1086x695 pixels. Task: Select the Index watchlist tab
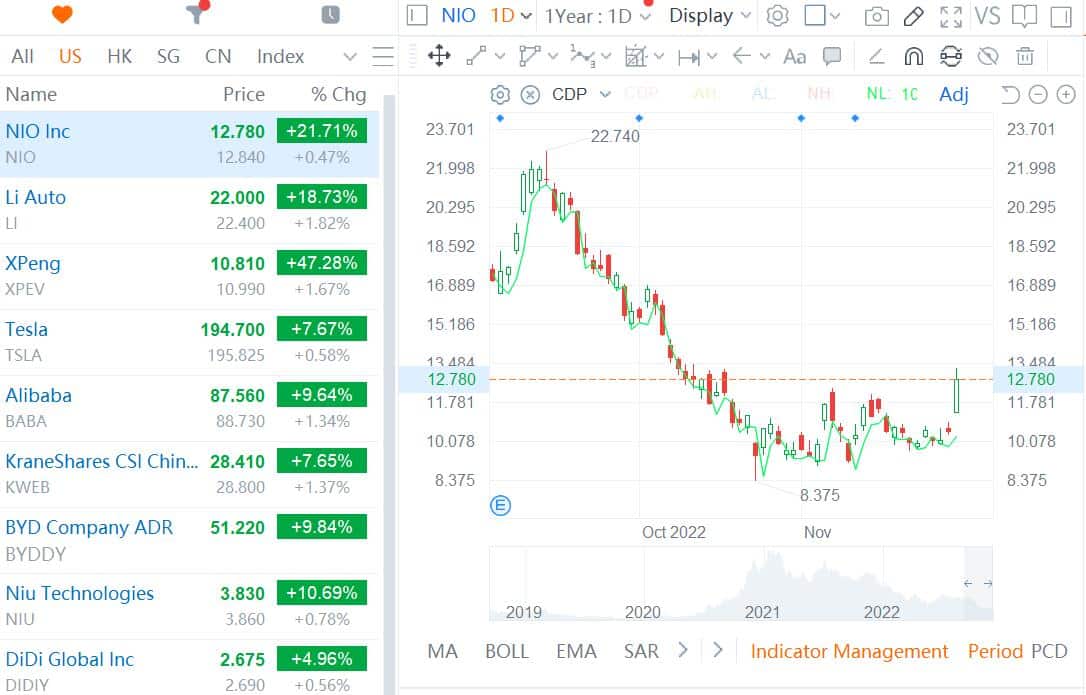pyautogui.click(x=280, y=56)
